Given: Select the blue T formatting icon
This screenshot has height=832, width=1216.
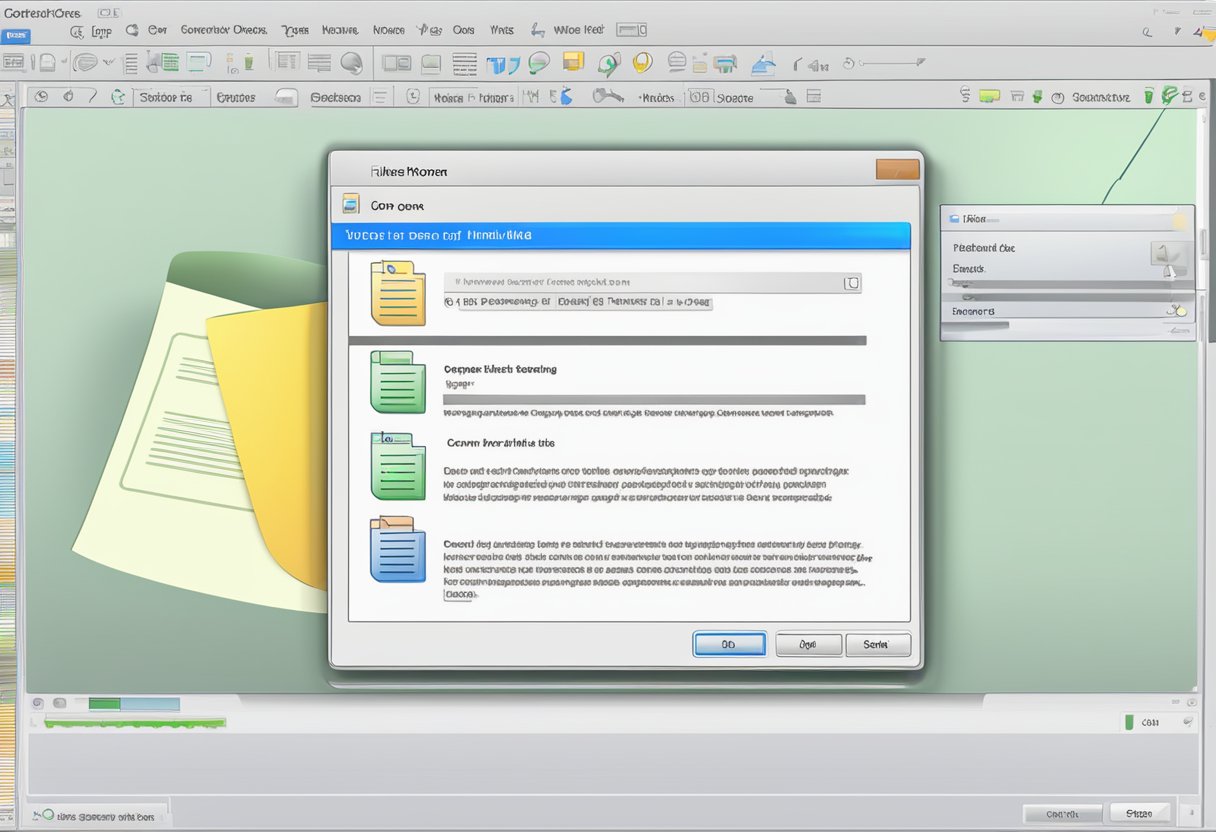Looking at the screenshot, I should click(x=495, y=62).
